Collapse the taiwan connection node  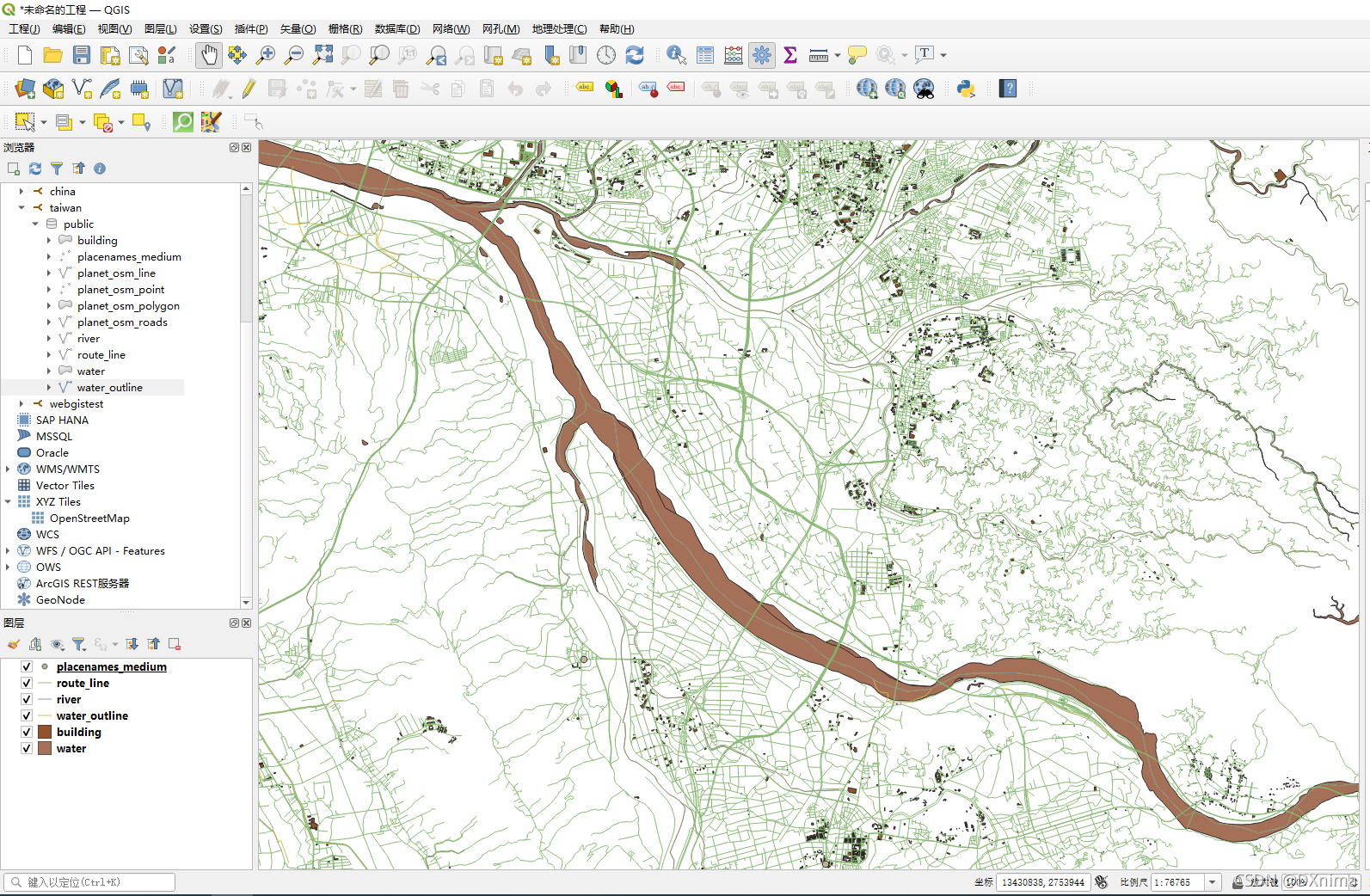point(22,207)
